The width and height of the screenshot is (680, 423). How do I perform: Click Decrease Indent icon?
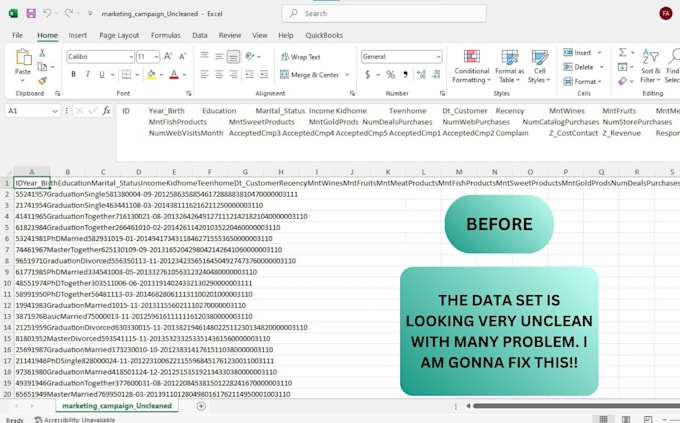[x=249, y=75]
